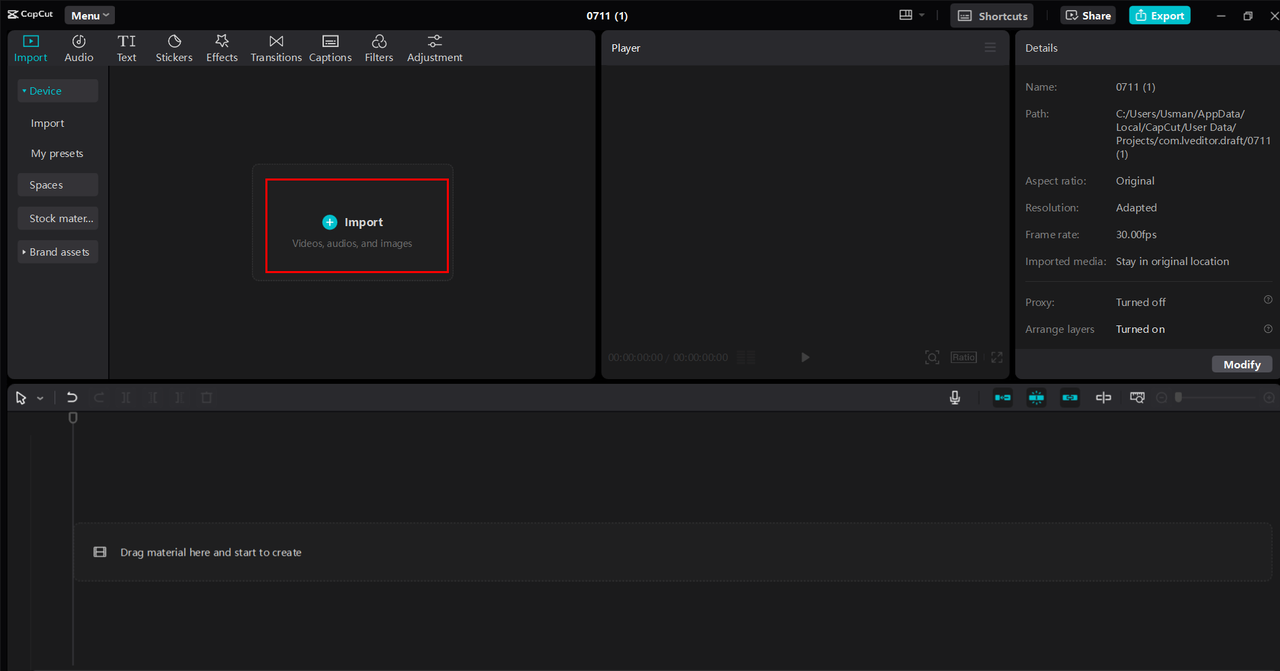This screenshot has height=671, width=1280.
Task: Click the player timecode display
Action: (x=668, y=357)
